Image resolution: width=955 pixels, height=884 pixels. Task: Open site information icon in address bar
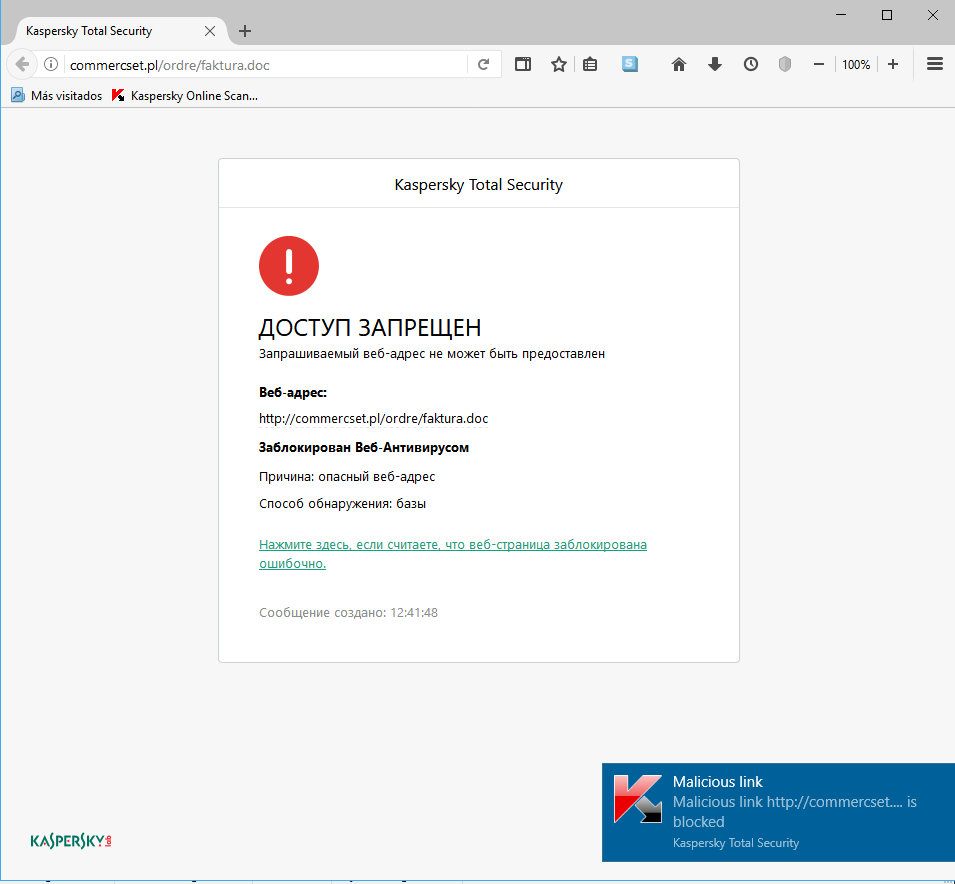(51, 65)
